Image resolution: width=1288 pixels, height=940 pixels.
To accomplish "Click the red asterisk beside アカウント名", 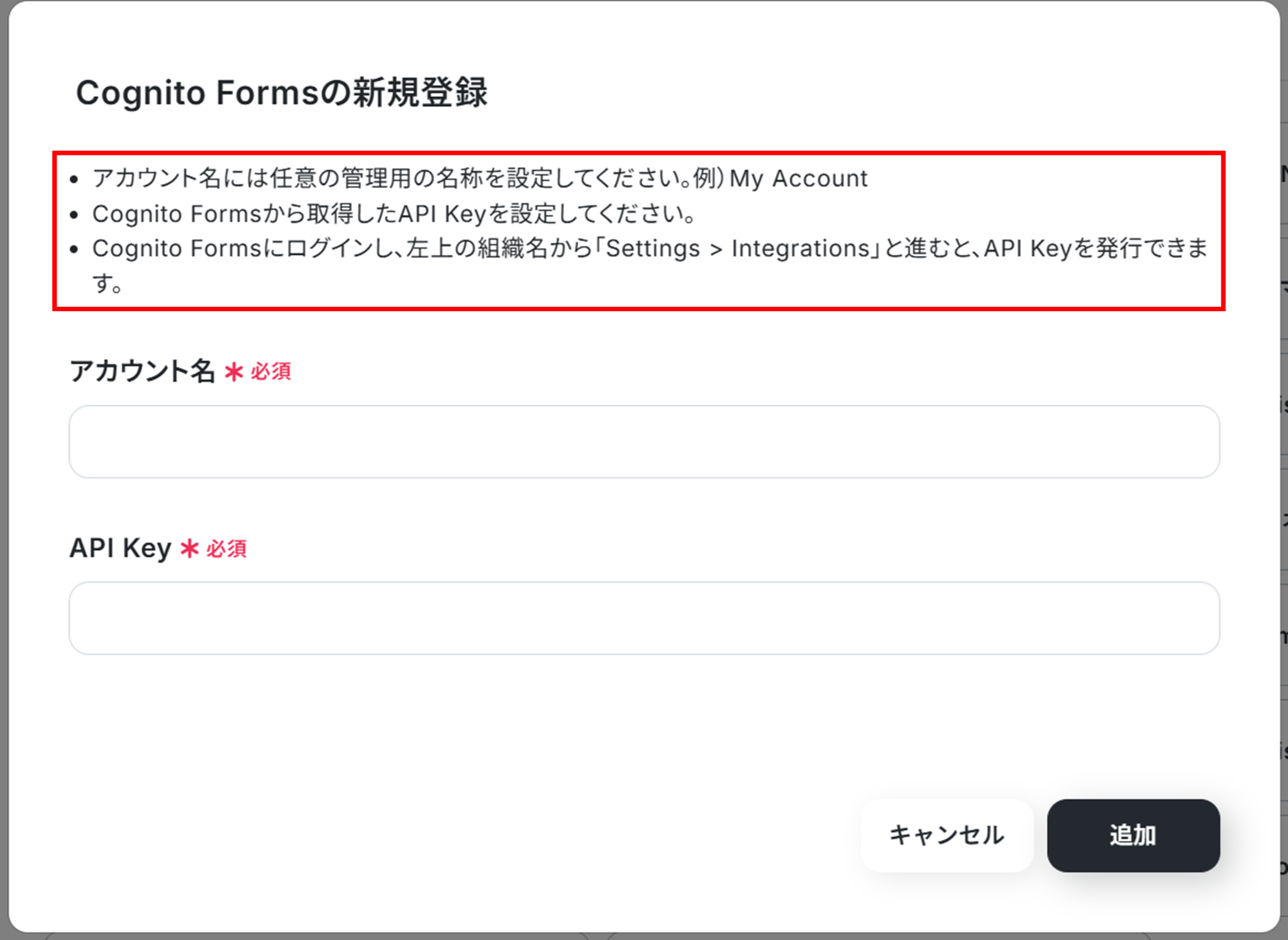I will [x=234, y=372].
